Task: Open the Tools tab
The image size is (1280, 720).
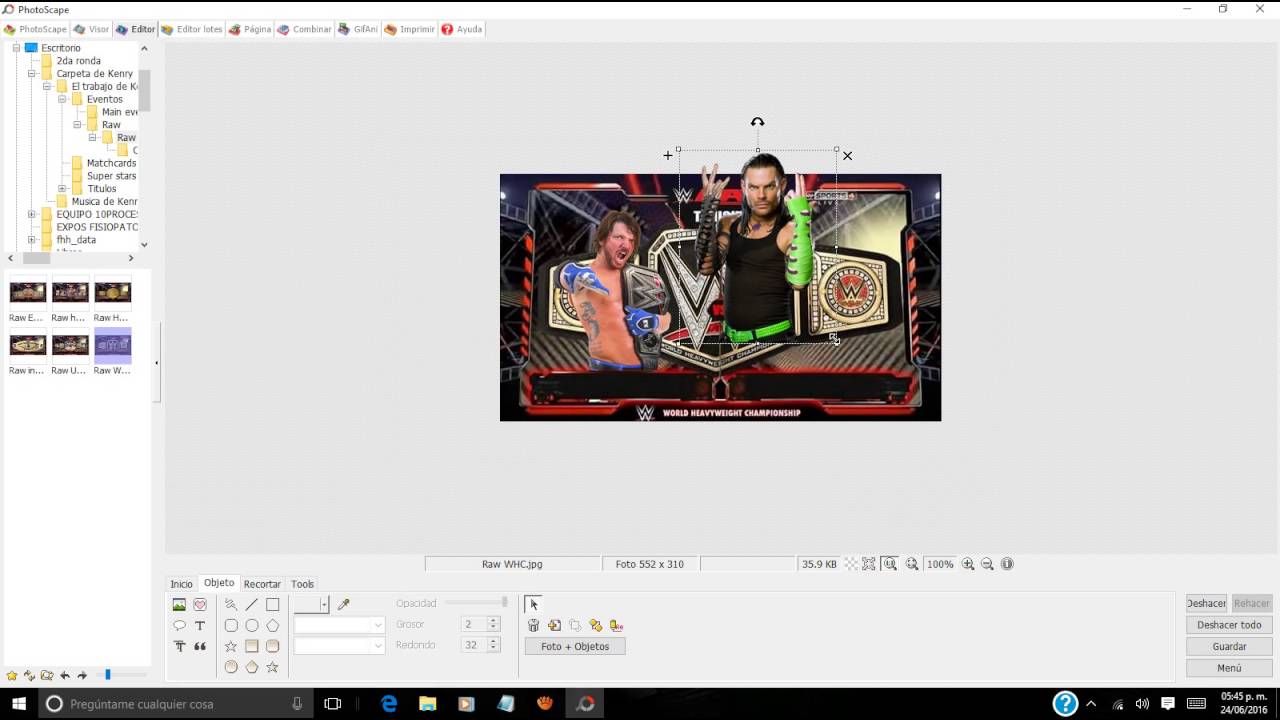Action: point(302,584)
